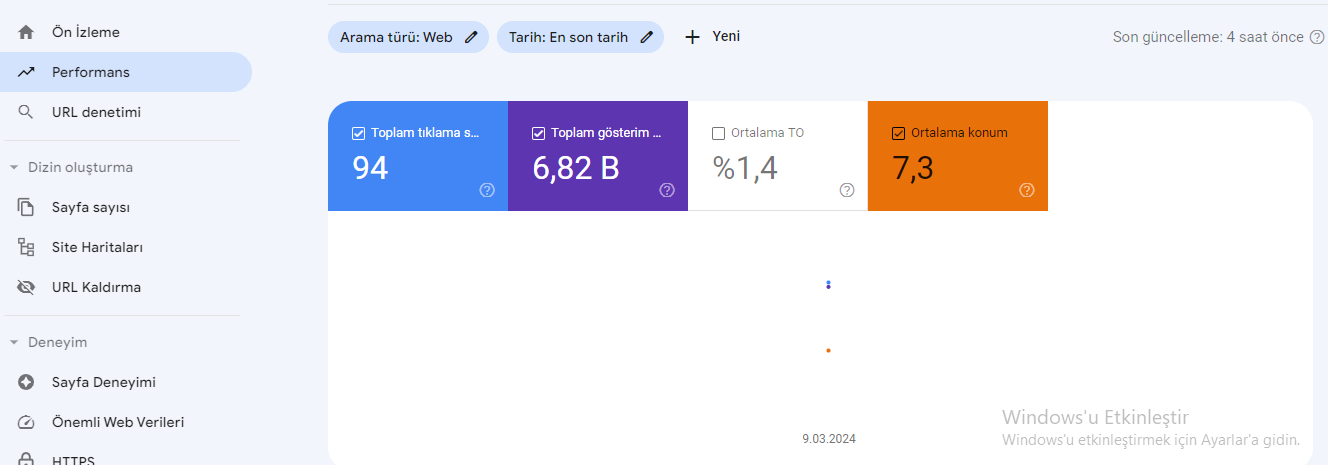The image size is (1328, 465).
Task: Open Önemli Web Verileri gauge icon
Action: click(26, 422)
